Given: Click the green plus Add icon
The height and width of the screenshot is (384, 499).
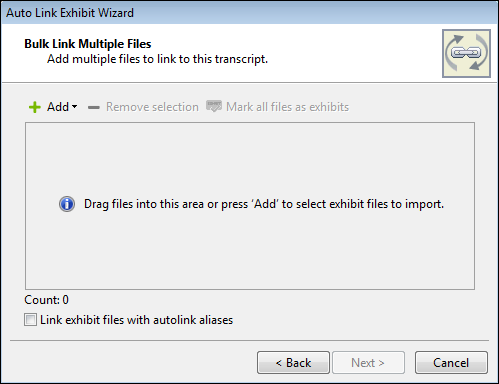Looking at the screenshot, I should pyautogui.click(x=35, y=107).
